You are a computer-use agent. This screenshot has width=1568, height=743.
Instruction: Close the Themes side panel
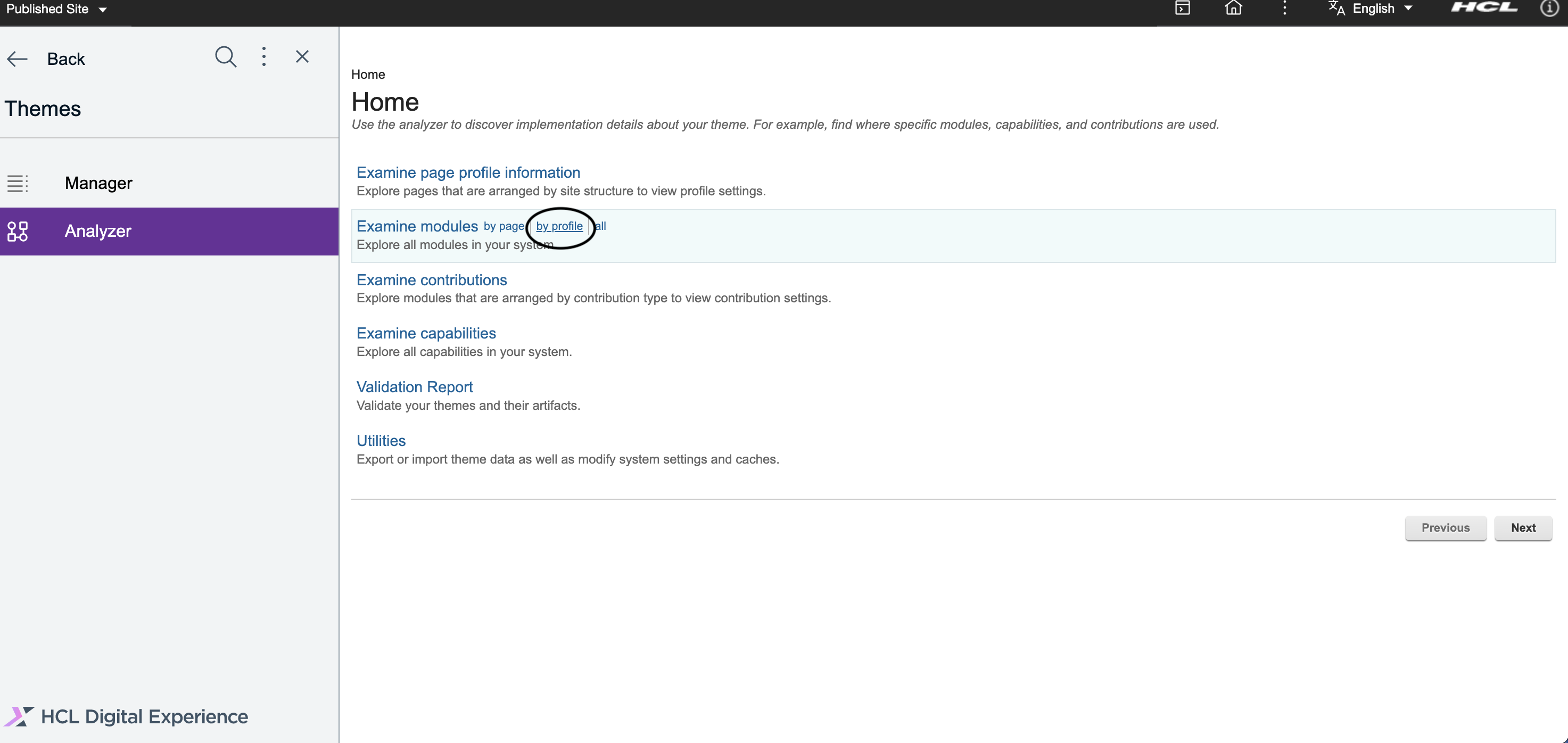click(302, 56)
